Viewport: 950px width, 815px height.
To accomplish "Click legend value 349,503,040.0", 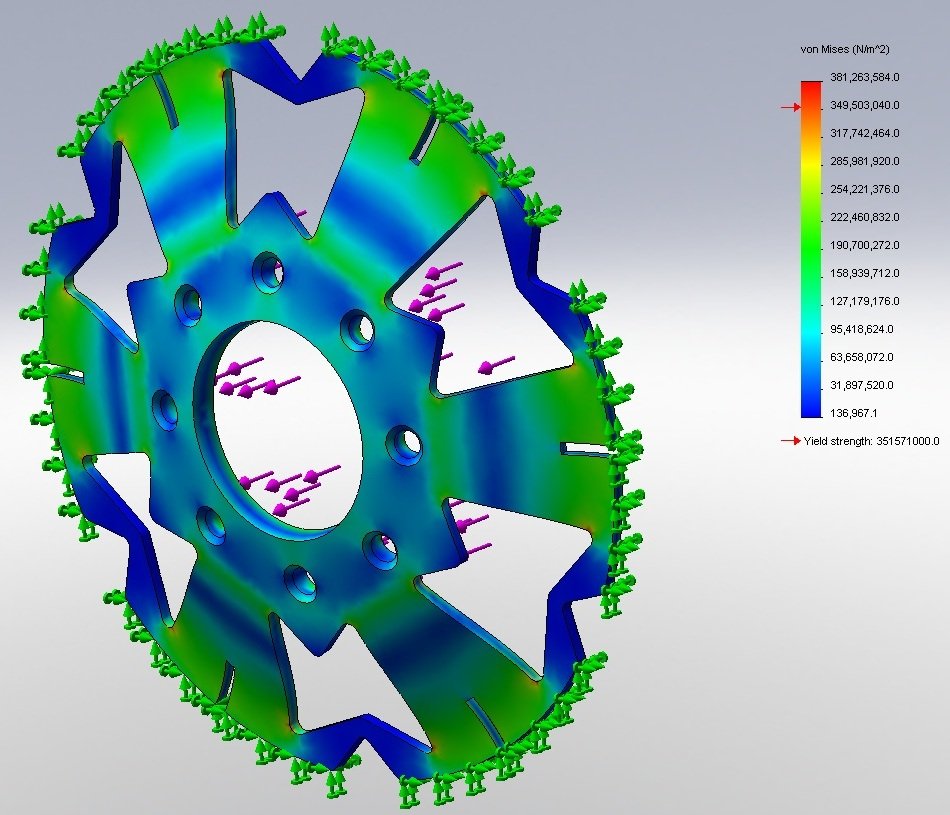I will [x=865, y=105].
